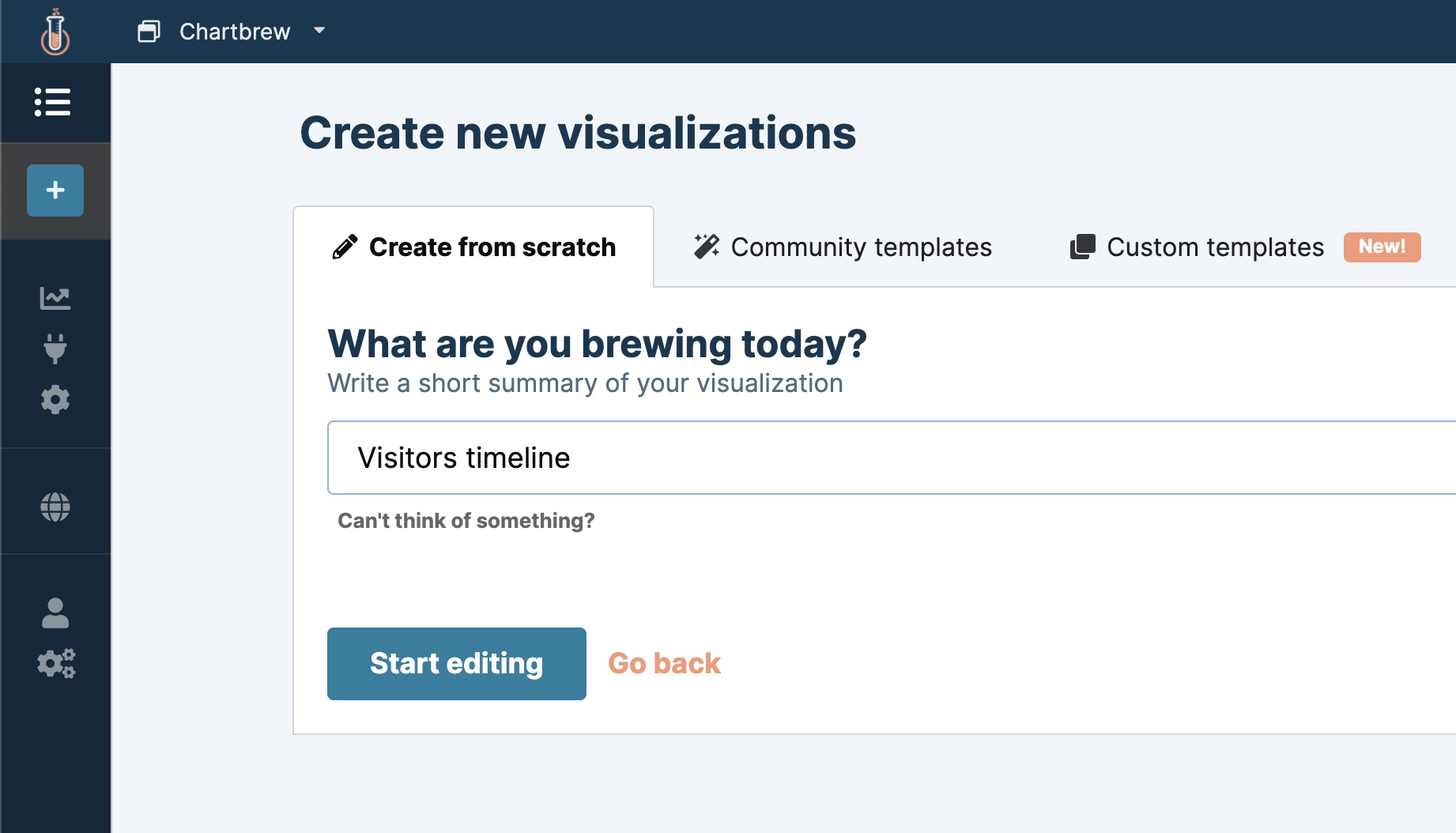Open connections via the plug icon
This screenshot has height=833, width=1456.
point(55,349)
